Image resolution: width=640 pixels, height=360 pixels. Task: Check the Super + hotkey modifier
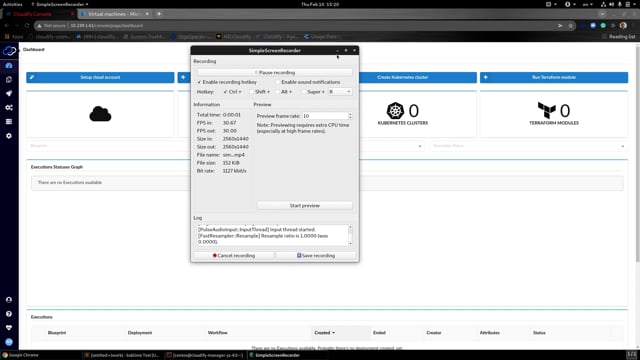click(x=304, y=92)
